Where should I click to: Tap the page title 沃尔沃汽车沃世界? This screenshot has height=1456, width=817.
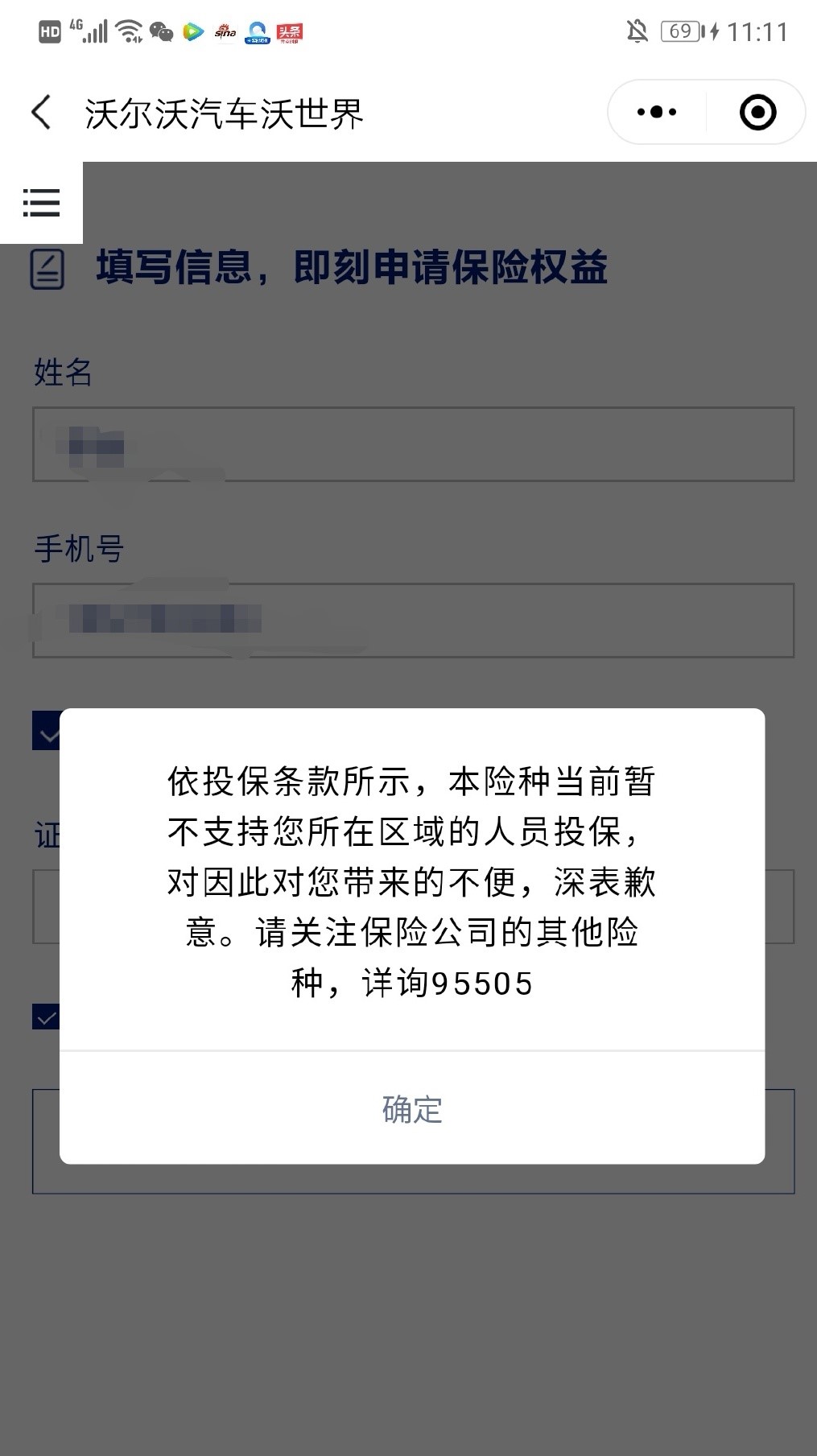click(x=225, y=113)
